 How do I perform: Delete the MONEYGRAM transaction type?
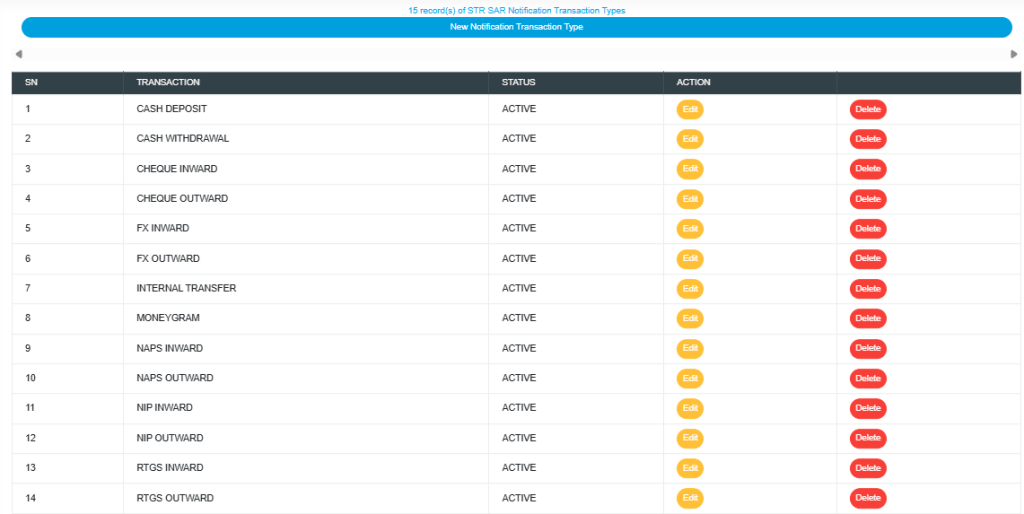click(x=867, y=319)
